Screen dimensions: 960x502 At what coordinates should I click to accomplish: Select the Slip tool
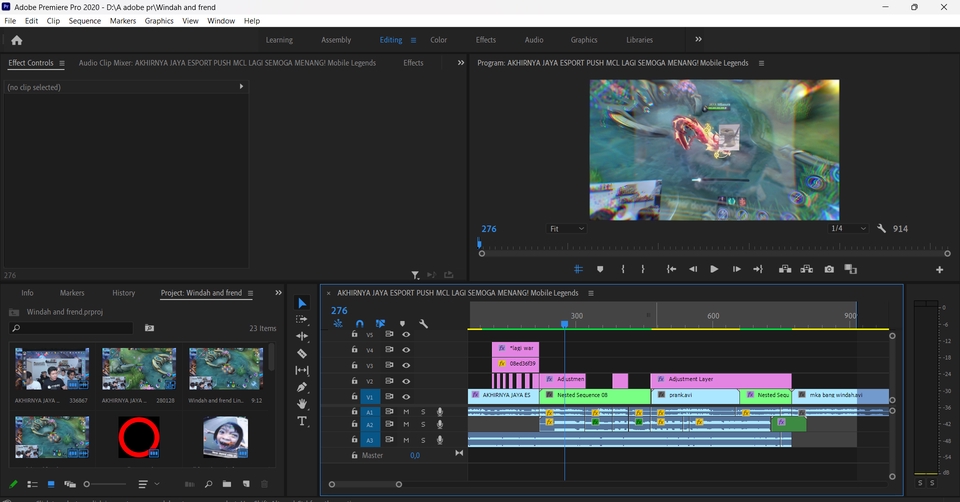tap(302, 370)
